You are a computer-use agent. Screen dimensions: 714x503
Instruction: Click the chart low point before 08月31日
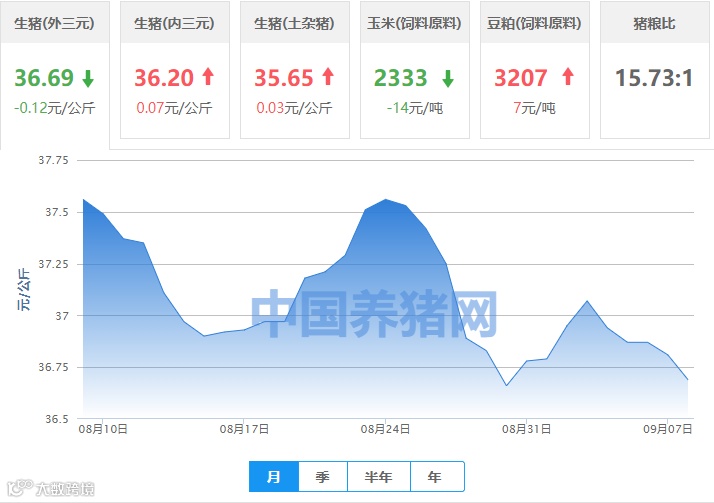(x=506, y=386)
